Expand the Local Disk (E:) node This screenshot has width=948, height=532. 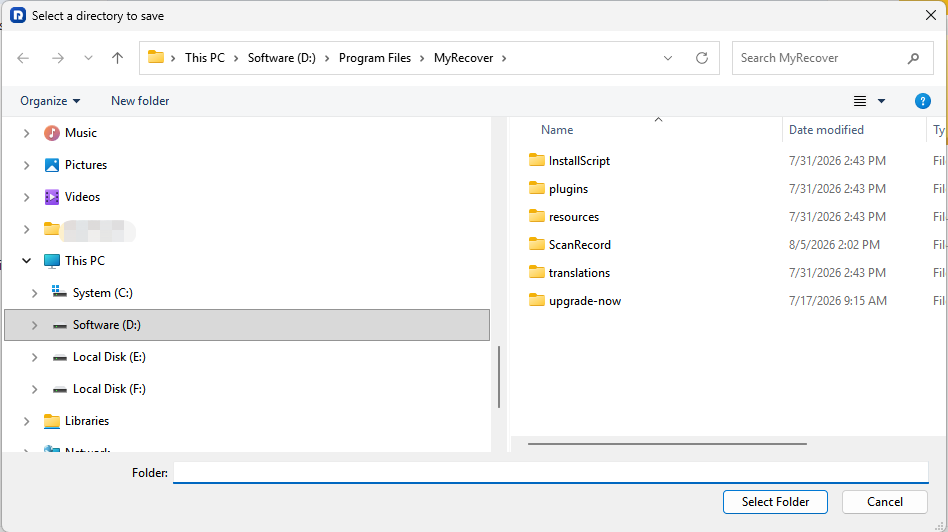click(34, 357)
